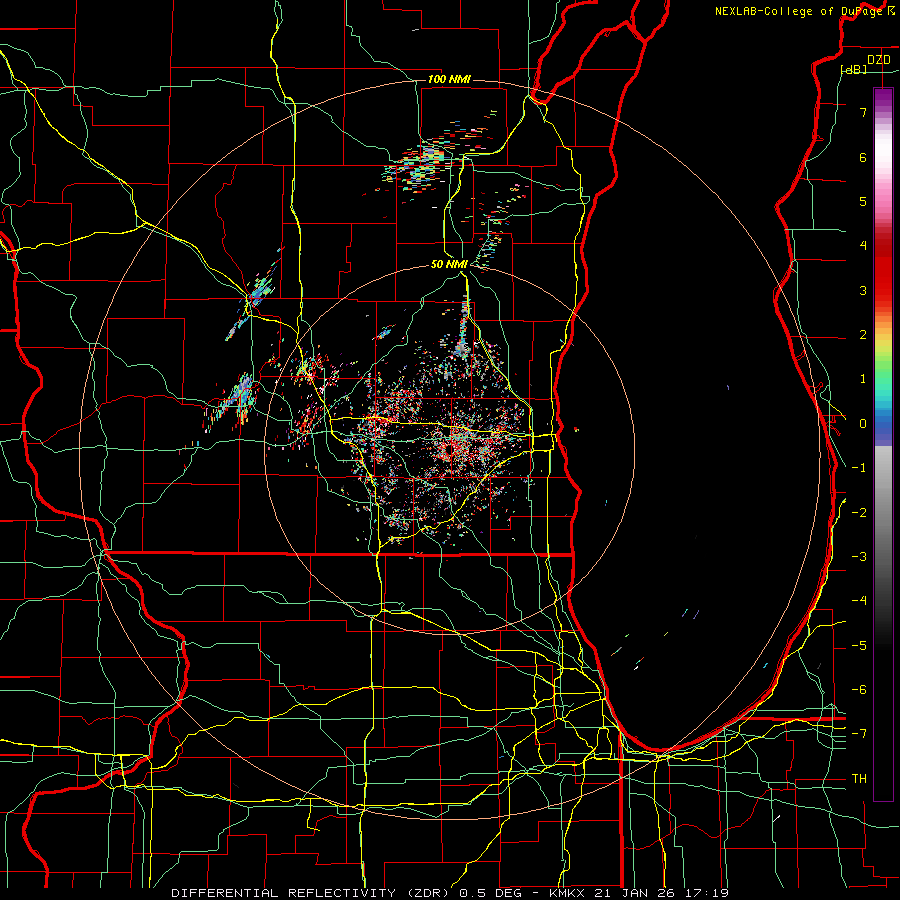Image resolution: width=900 pixels, height=900 pixels.
Task: Click the 6 value on the scale
Action: (x=863, y=157)
